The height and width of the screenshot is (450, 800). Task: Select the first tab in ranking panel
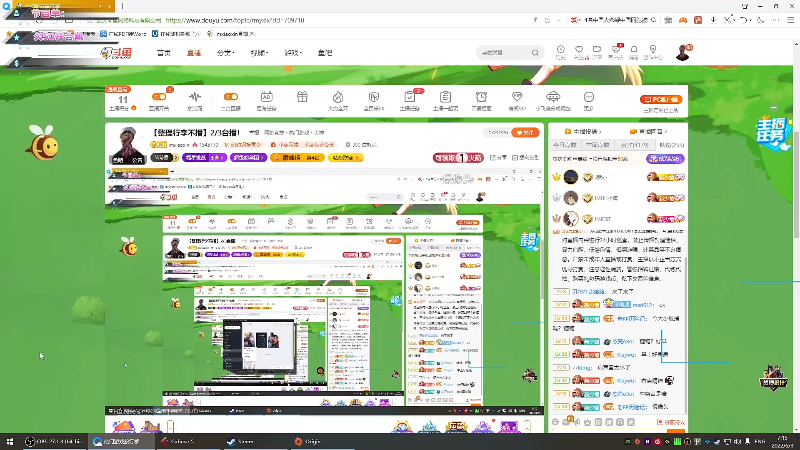pyautogui.click(x=564, y=145)
